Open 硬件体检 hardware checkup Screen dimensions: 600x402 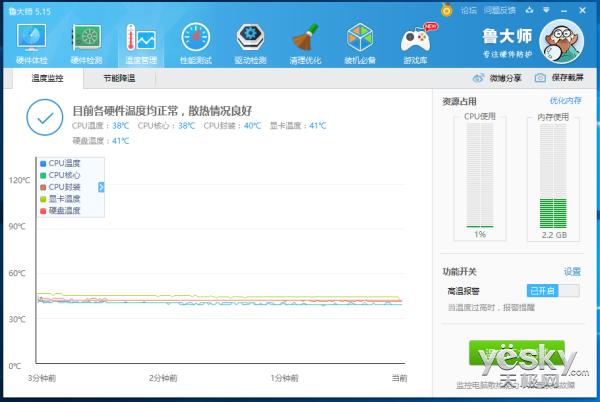[x=32, y=44]
